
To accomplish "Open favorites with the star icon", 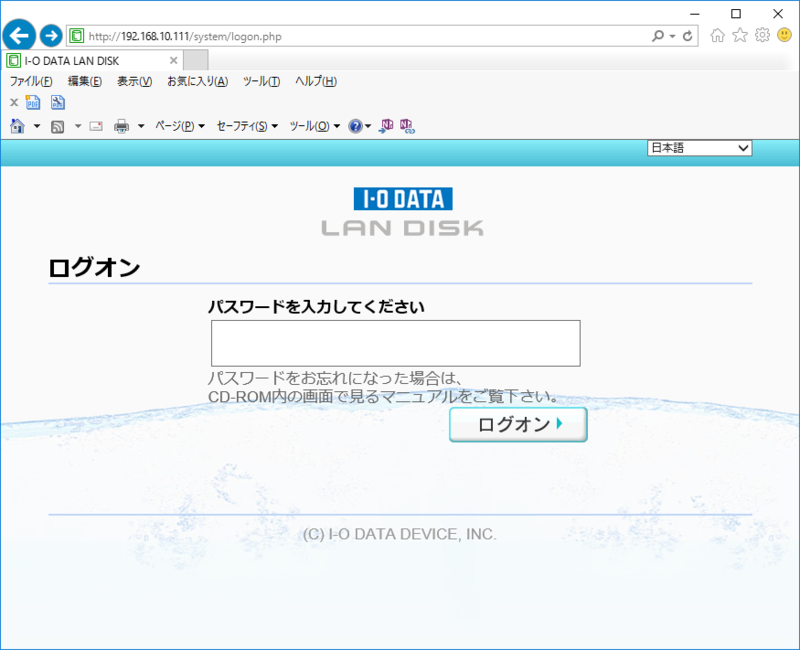I will coord(740,35).
